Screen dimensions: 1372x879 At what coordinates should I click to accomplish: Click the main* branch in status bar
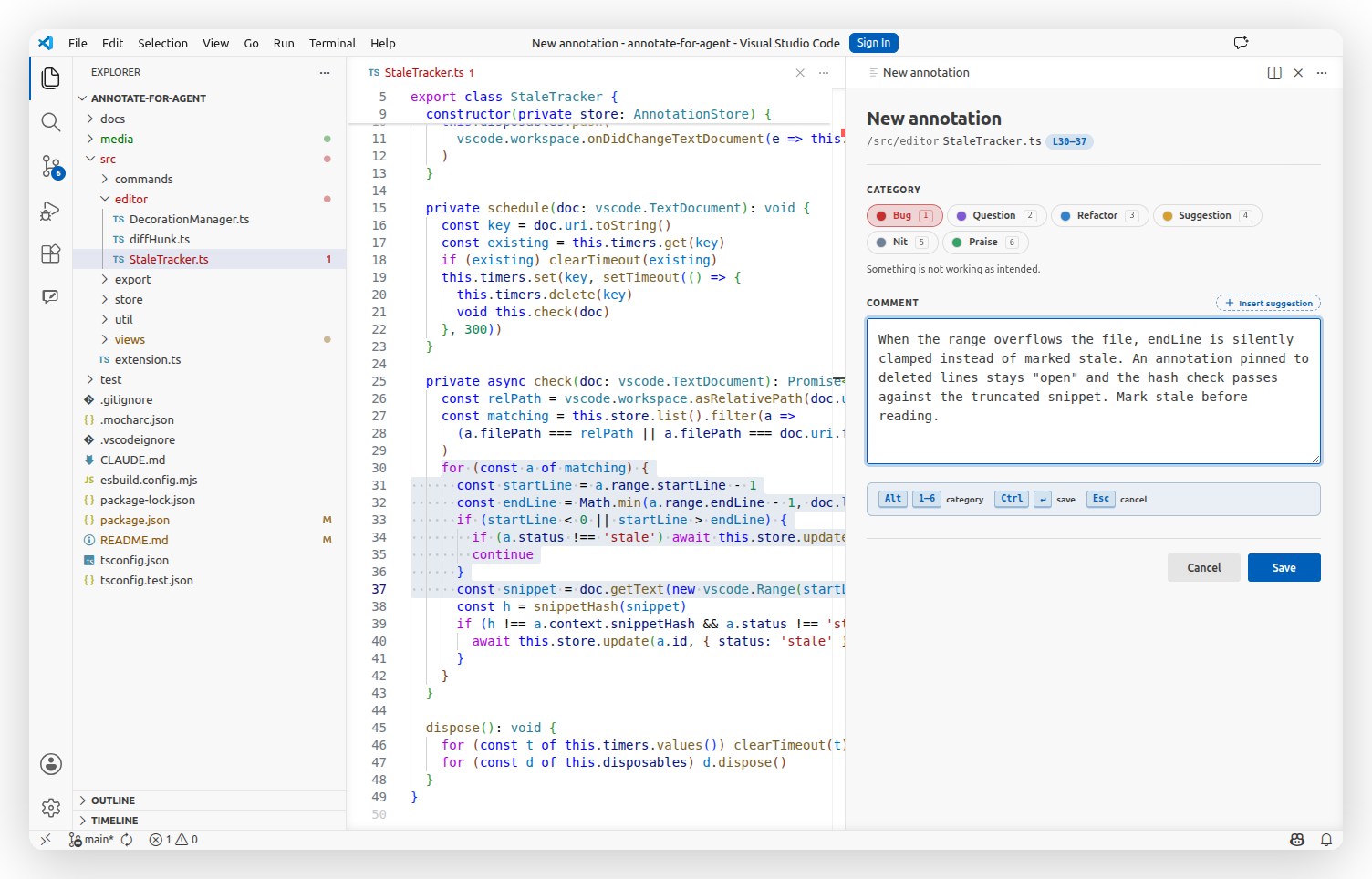click(91, 840)
